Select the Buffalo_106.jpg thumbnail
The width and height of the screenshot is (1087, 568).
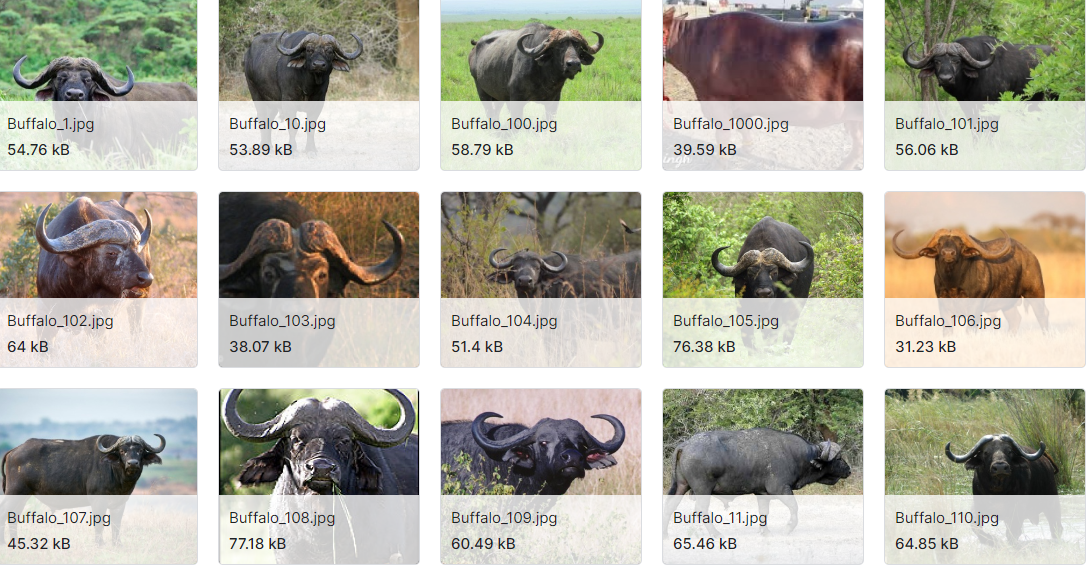click(x=984, y=279)
